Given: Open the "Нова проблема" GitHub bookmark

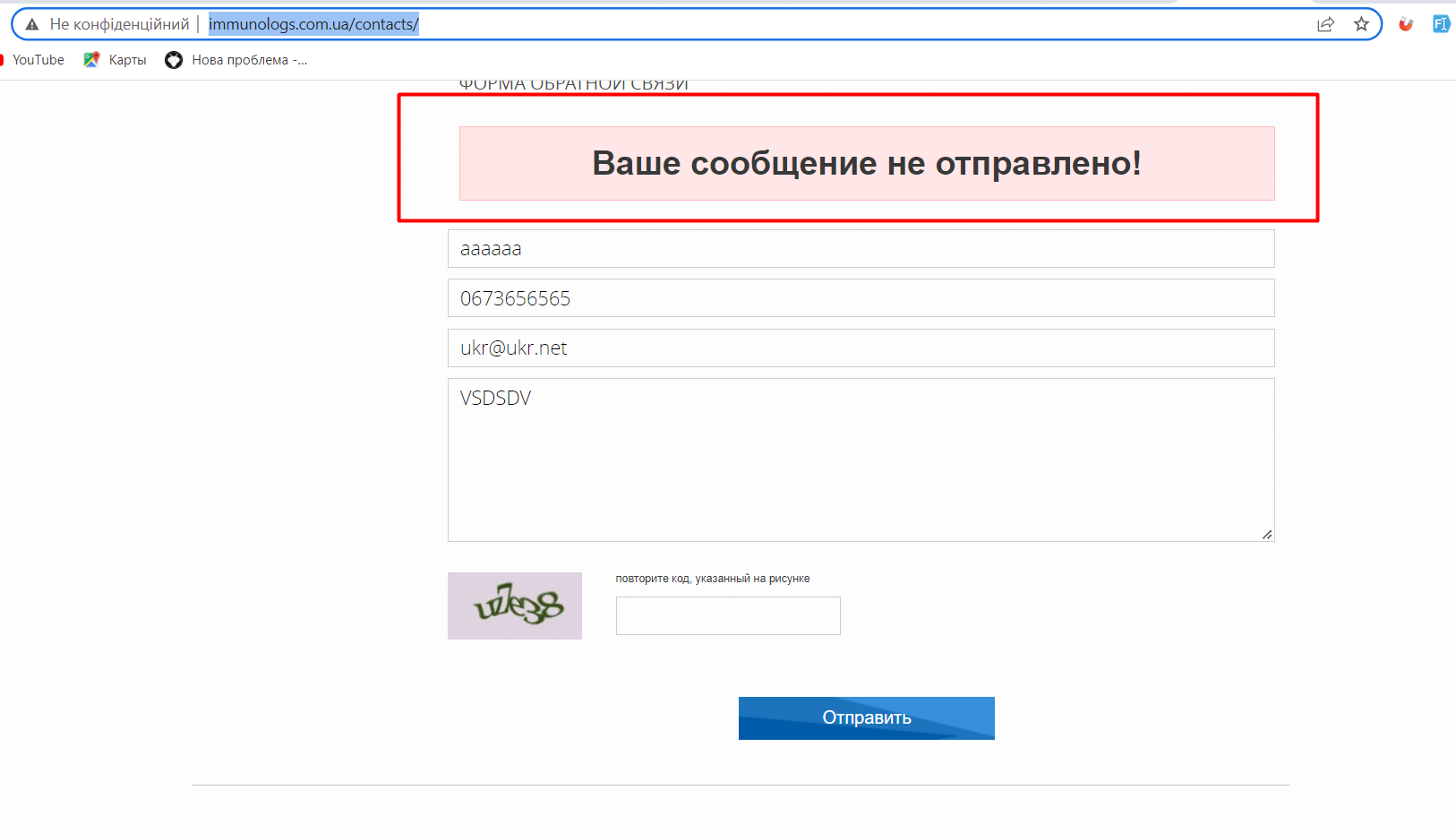Looking at the screenshot, I should [x=237, y=60].
